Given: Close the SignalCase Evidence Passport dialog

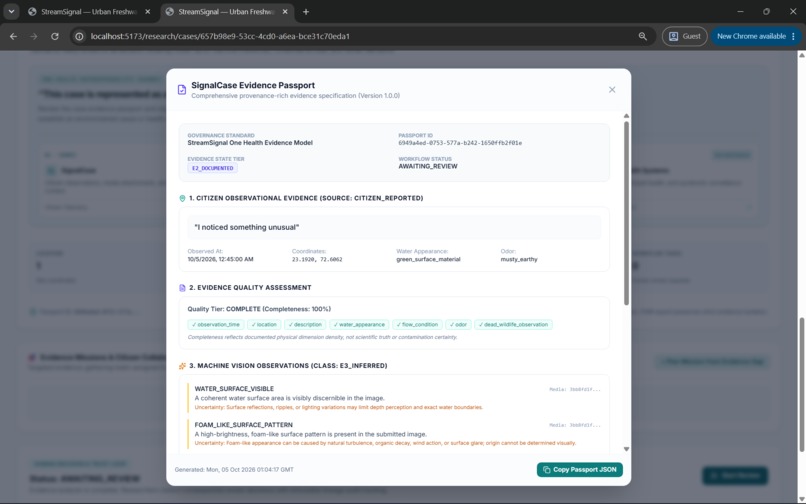Looking at the screenshot, I should (x=612, y=89).
